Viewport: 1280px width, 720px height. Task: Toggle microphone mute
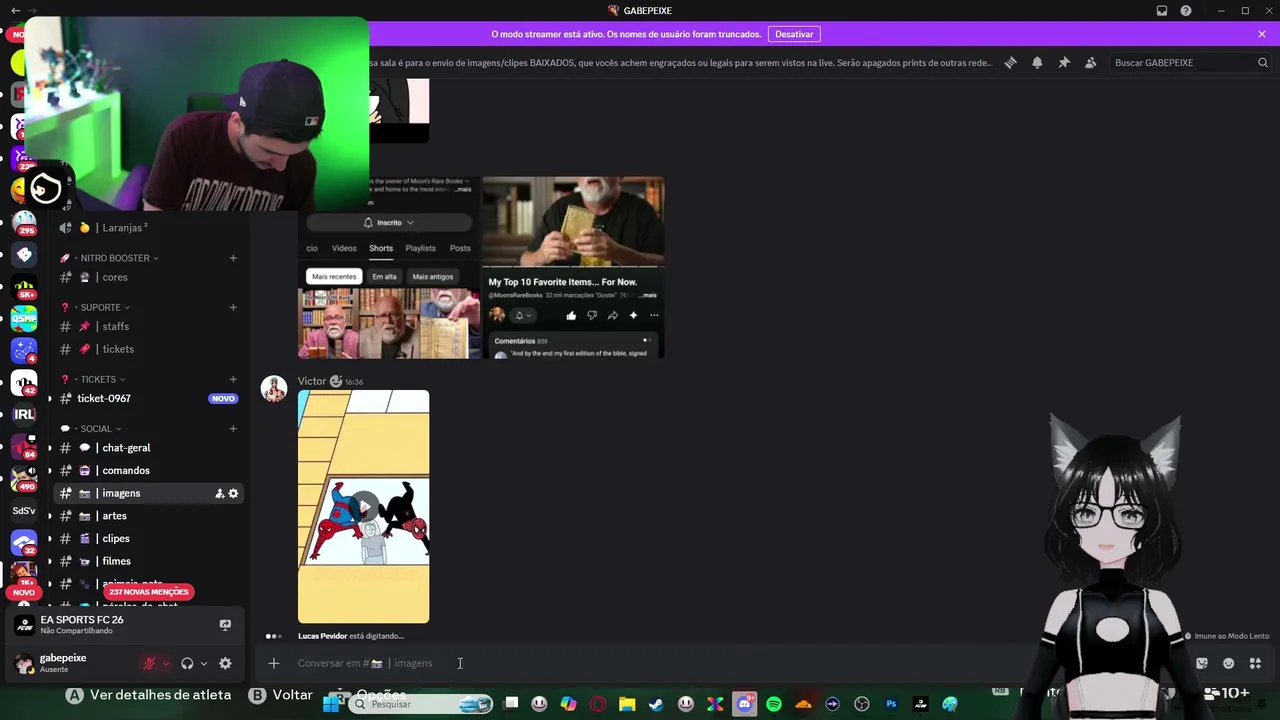149,663
